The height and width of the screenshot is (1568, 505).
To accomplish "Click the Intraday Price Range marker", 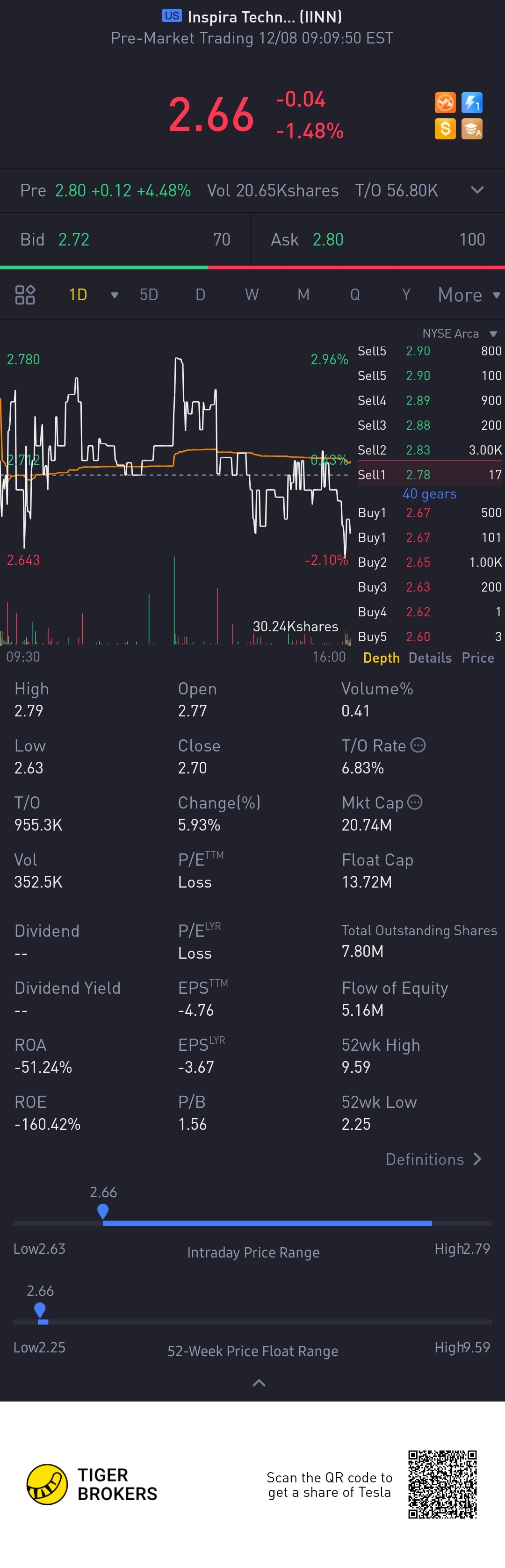I will click(103, 1211).
